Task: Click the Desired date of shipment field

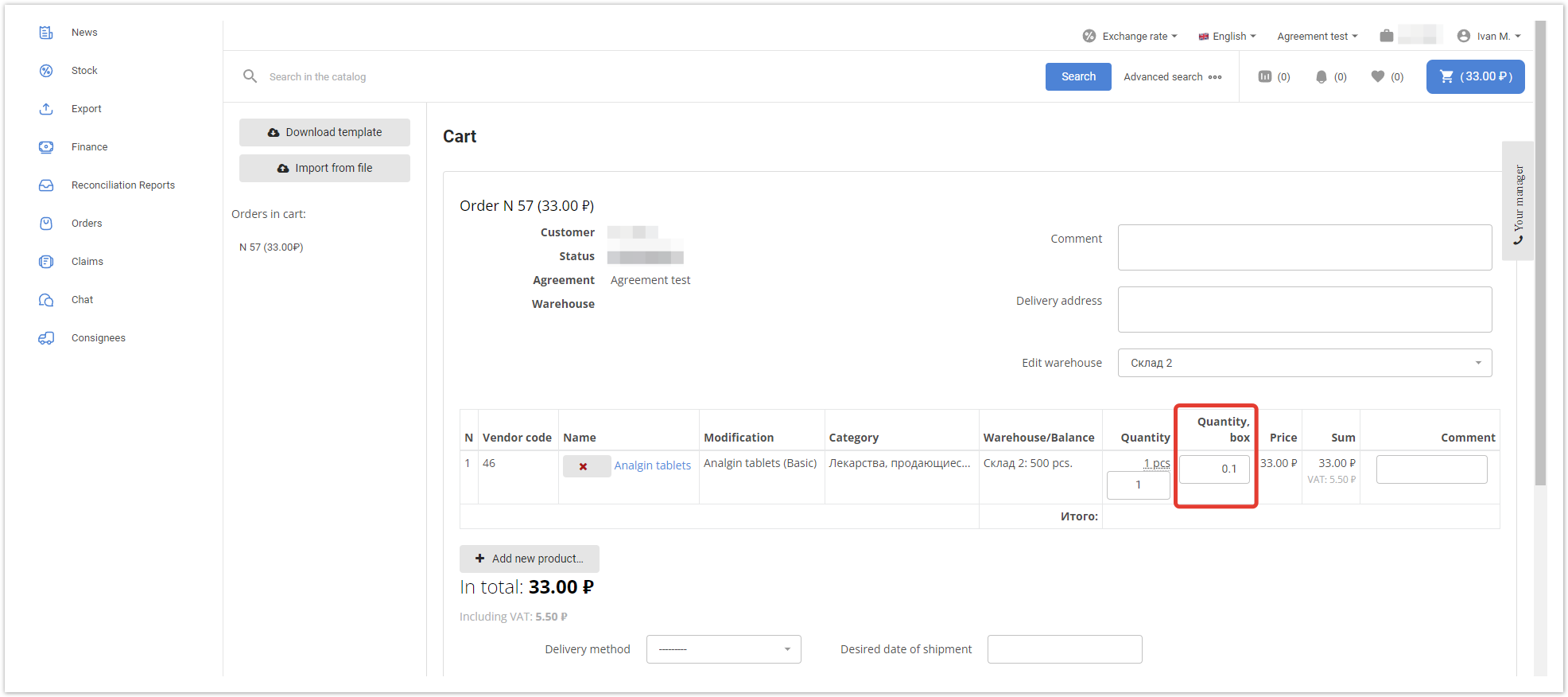Action: [x=1064, y=649]
